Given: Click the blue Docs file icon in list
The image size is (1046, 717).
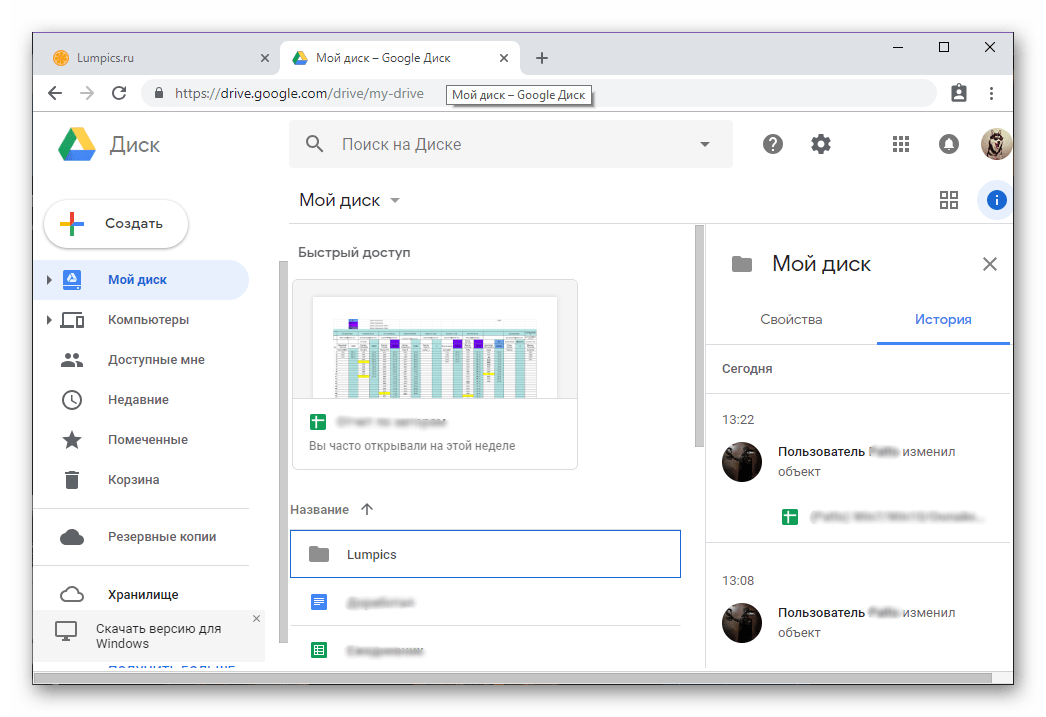Looking at the screenshot, I should [319, 602].
